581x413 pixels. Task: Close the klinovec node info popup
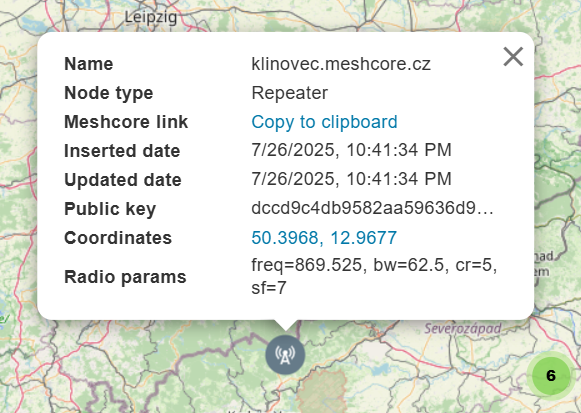513,57
